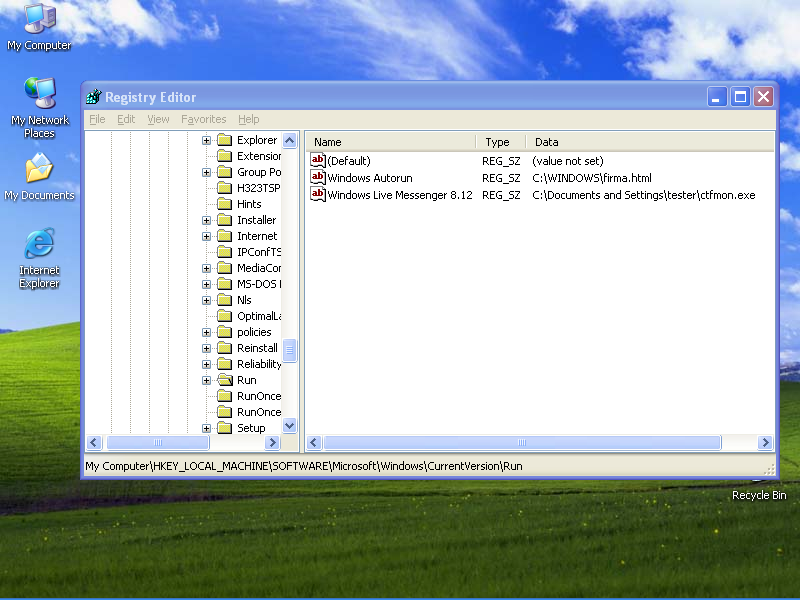The width and height of the screenshot is (800, 600).
Task: Expand the MS-DOS registry key
Action: [x=206, y=284]
